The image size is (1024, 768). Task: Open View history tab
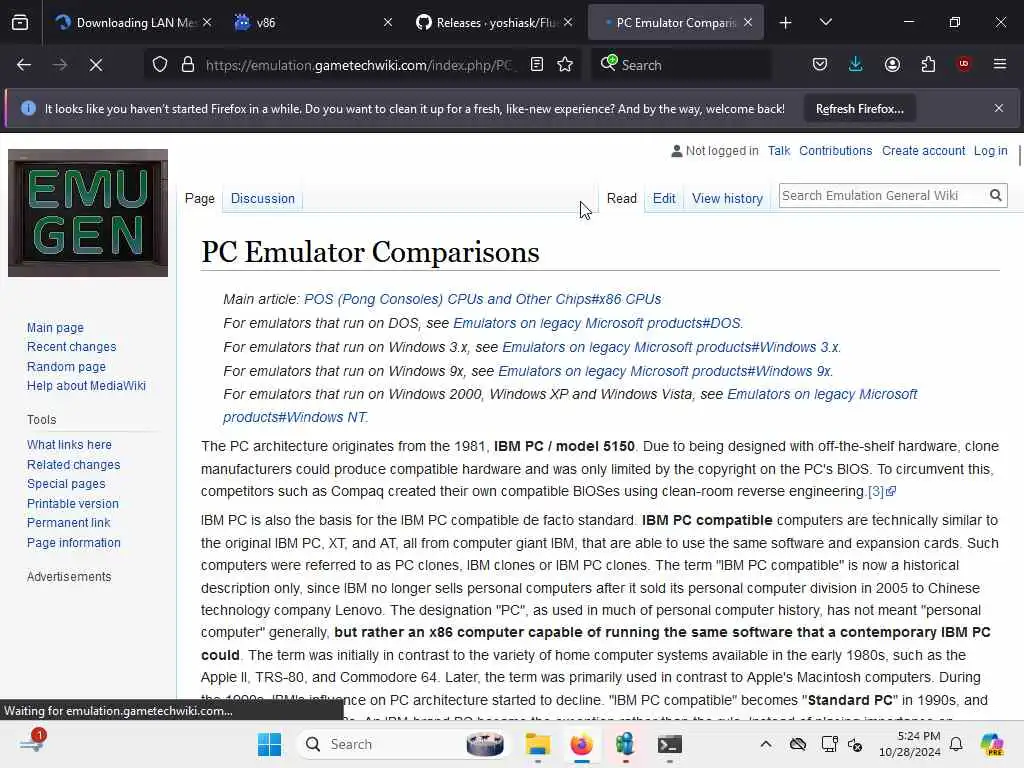728,199
